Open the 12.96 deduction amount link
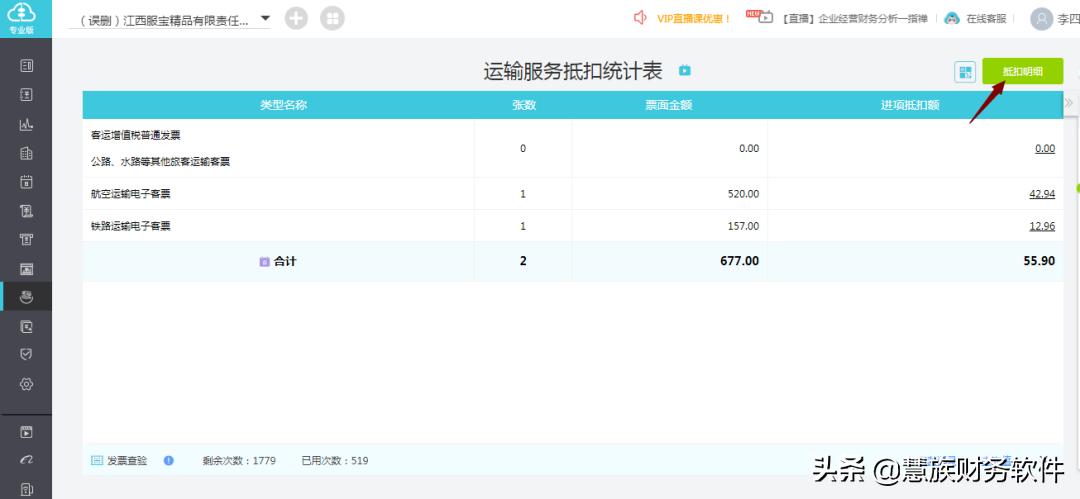The width and height of the screenshot is (1080, 499). tap(1042, 225)
